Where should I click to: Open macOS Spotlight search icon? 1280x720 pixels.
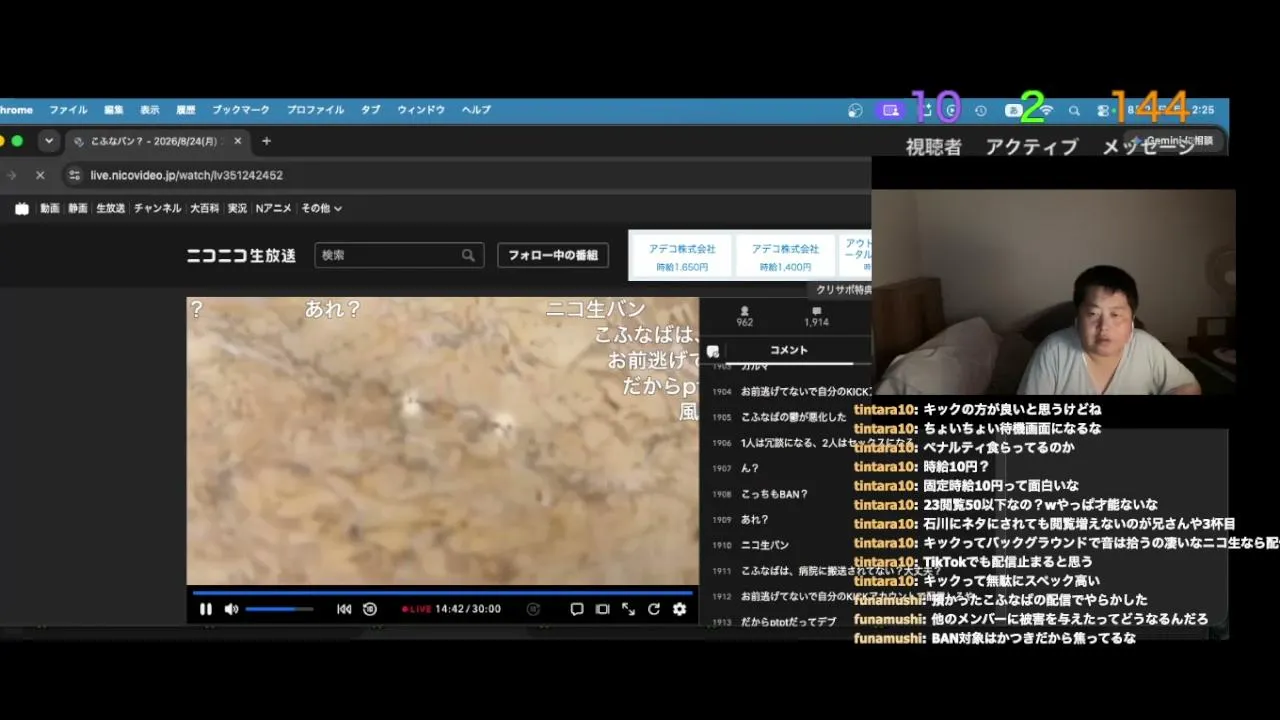pos(1074,111)
